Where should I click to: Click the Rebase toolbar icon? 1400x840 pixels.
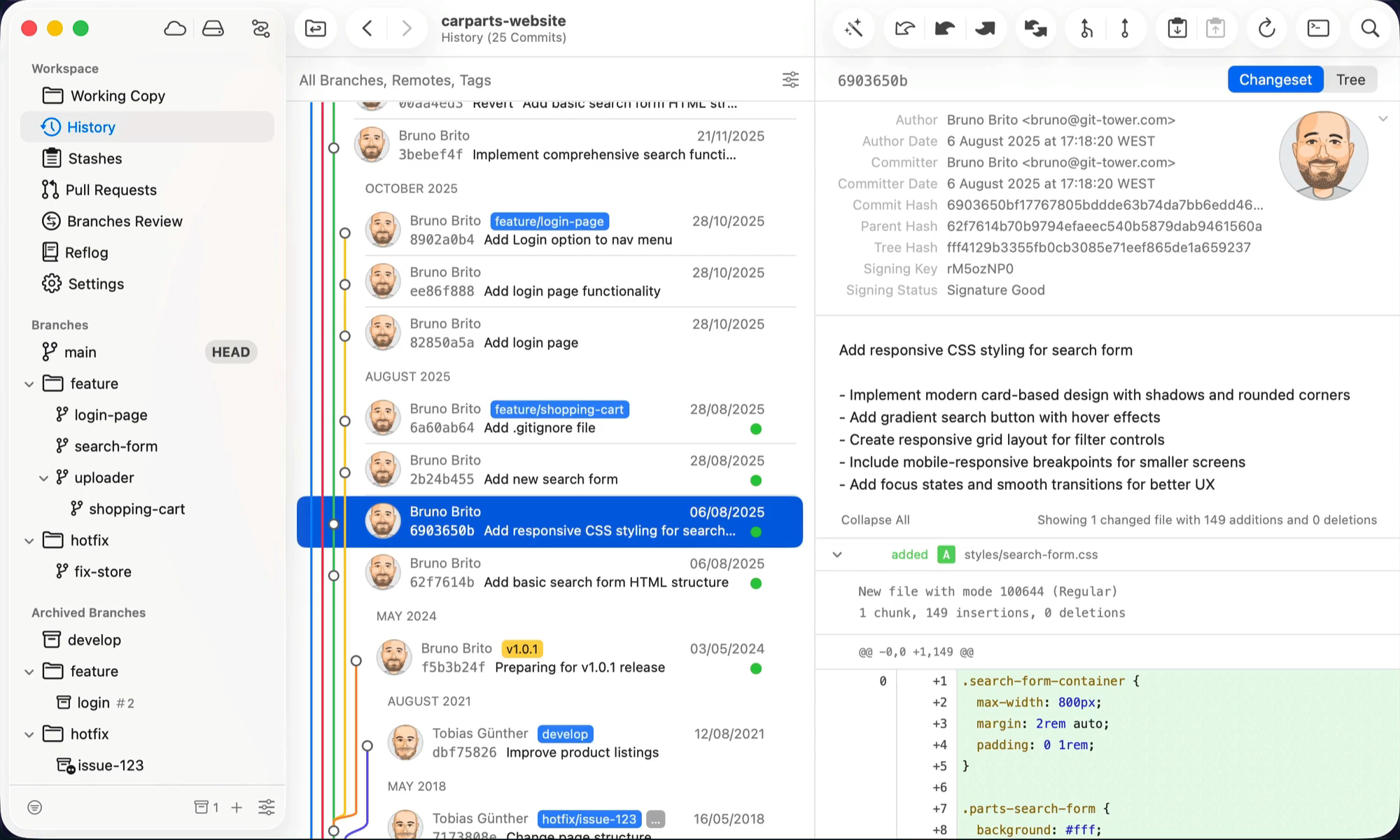(1125, 29)
